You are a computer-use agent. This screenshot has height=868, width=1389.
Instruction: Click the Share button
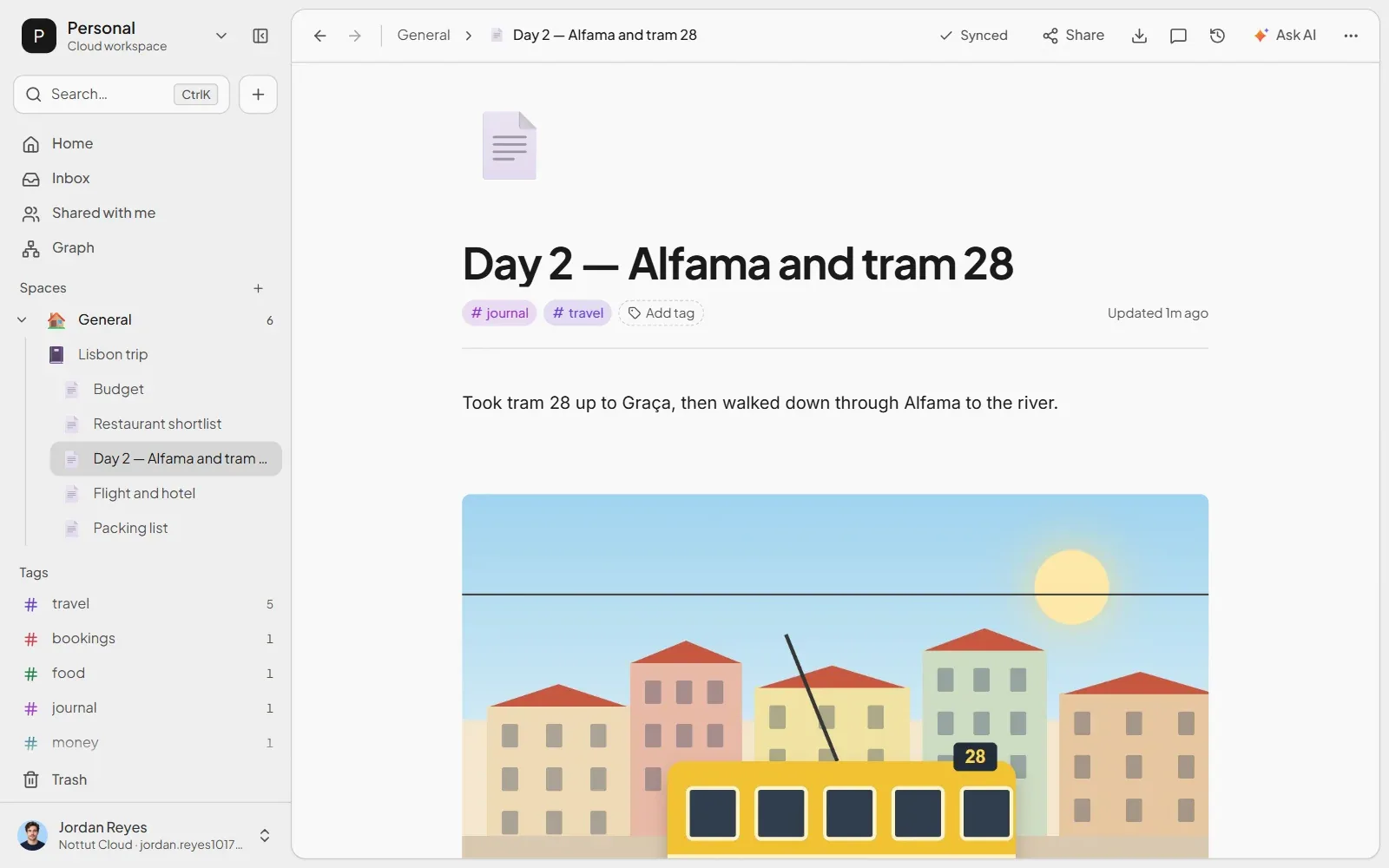(x=1073, y=36)
